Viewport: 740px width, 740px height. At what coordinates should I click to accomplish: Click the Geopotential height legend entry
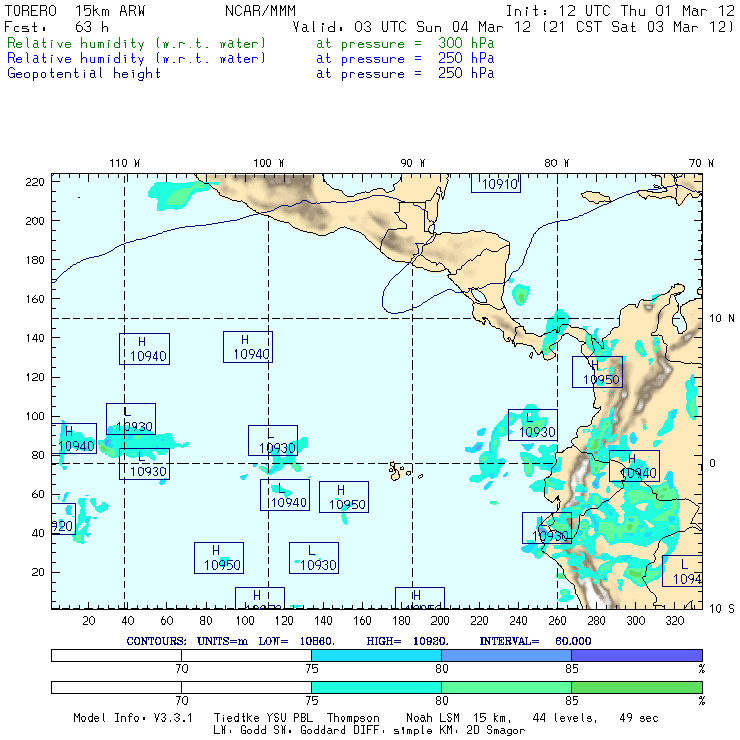(x=84, y=73)
